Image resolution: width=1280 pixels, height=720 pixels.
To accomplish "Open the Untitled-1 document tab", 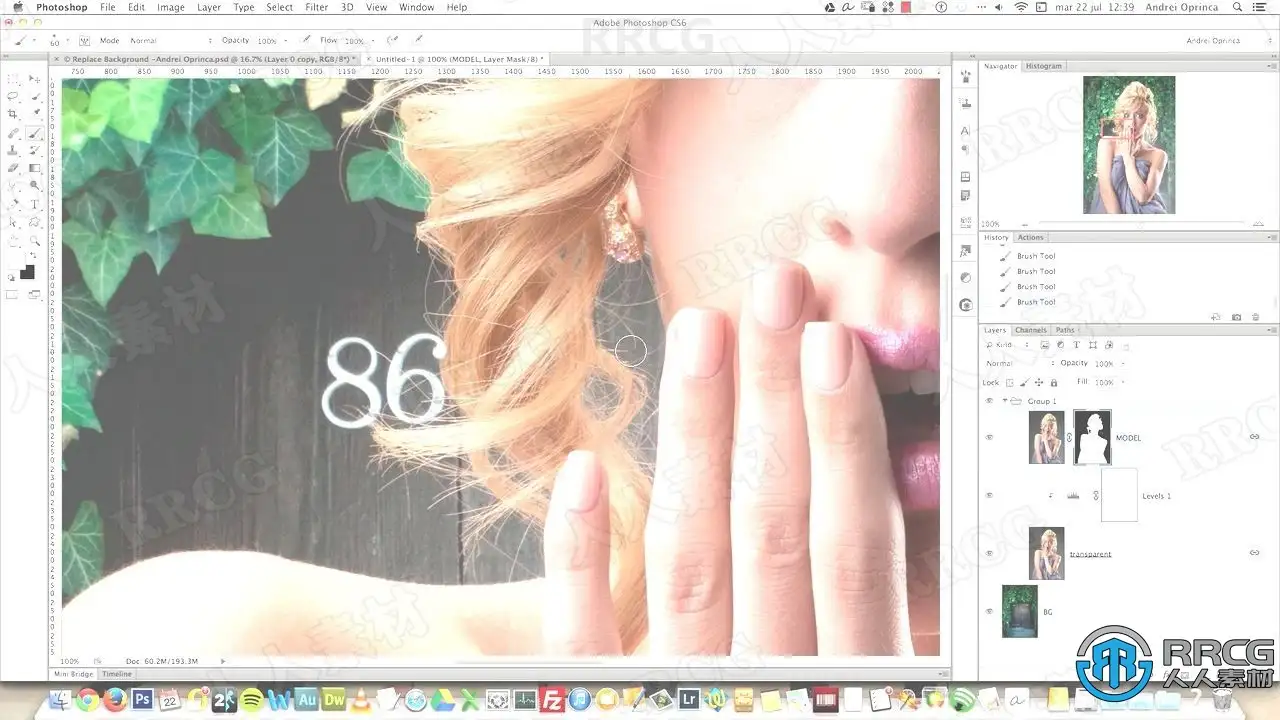I will (457, 59).
